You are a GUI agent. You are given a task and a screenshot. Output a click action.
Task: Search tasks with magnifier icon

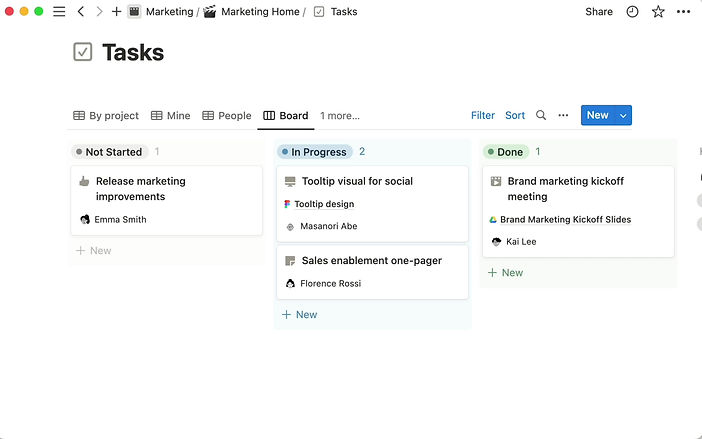click(541, 116)
